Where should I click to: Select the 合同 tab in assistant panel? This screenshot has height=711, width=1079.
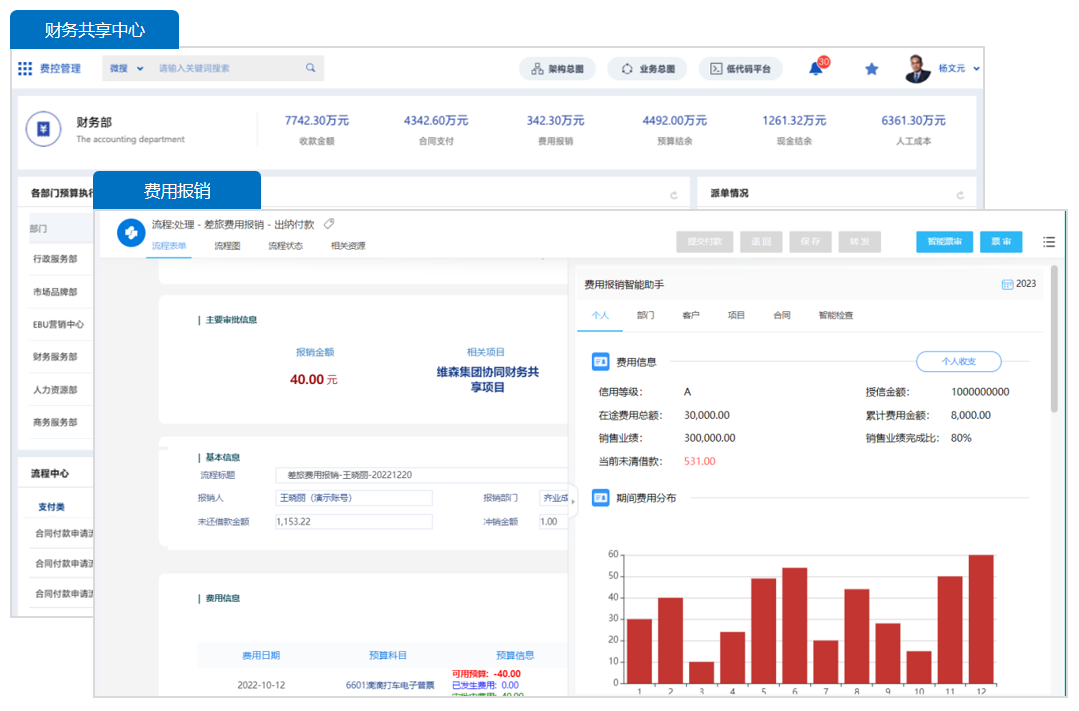click(782, 315)
